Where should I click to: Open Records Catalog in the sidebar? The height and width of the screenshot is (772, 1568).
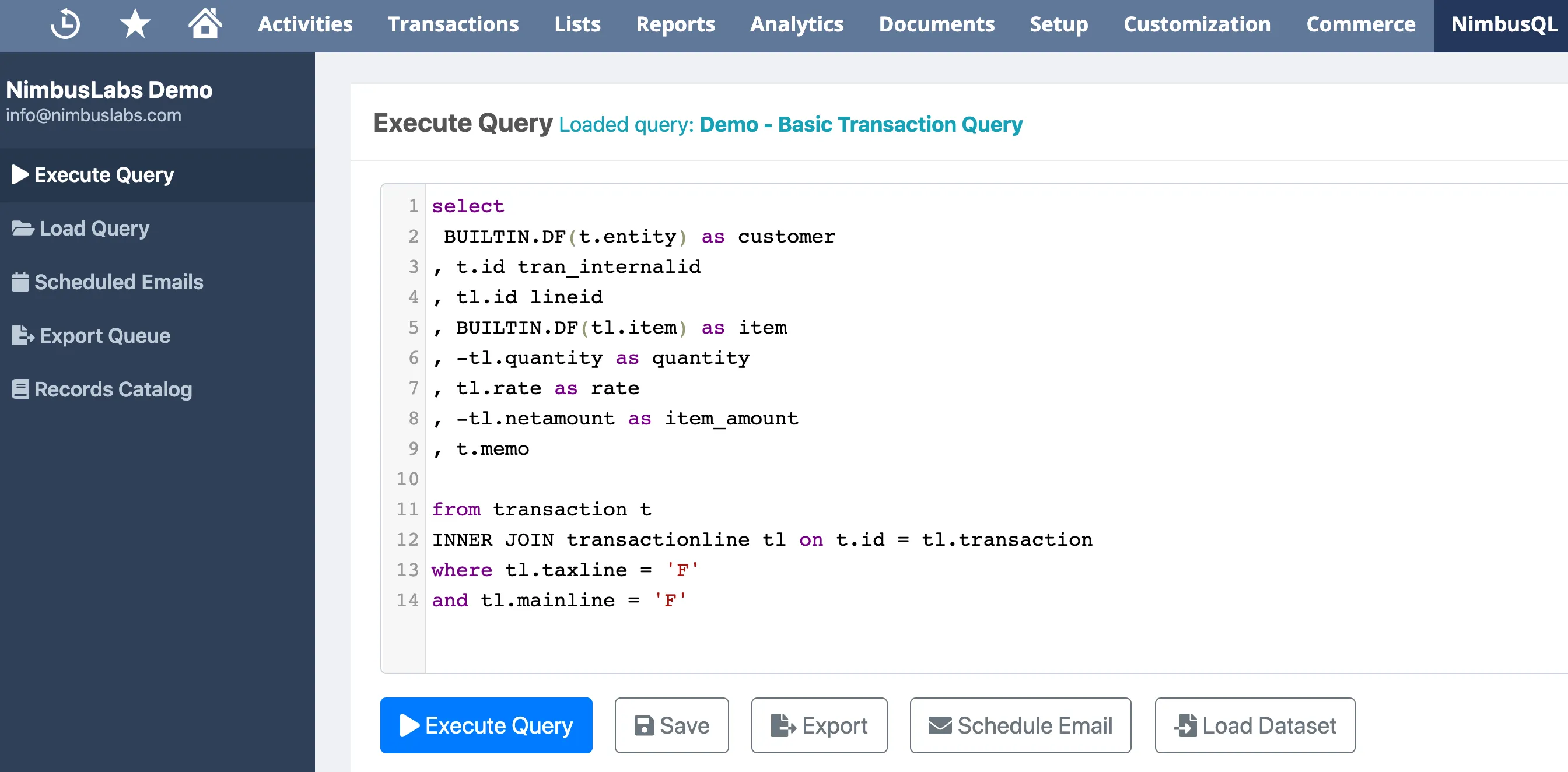point(157,389)
